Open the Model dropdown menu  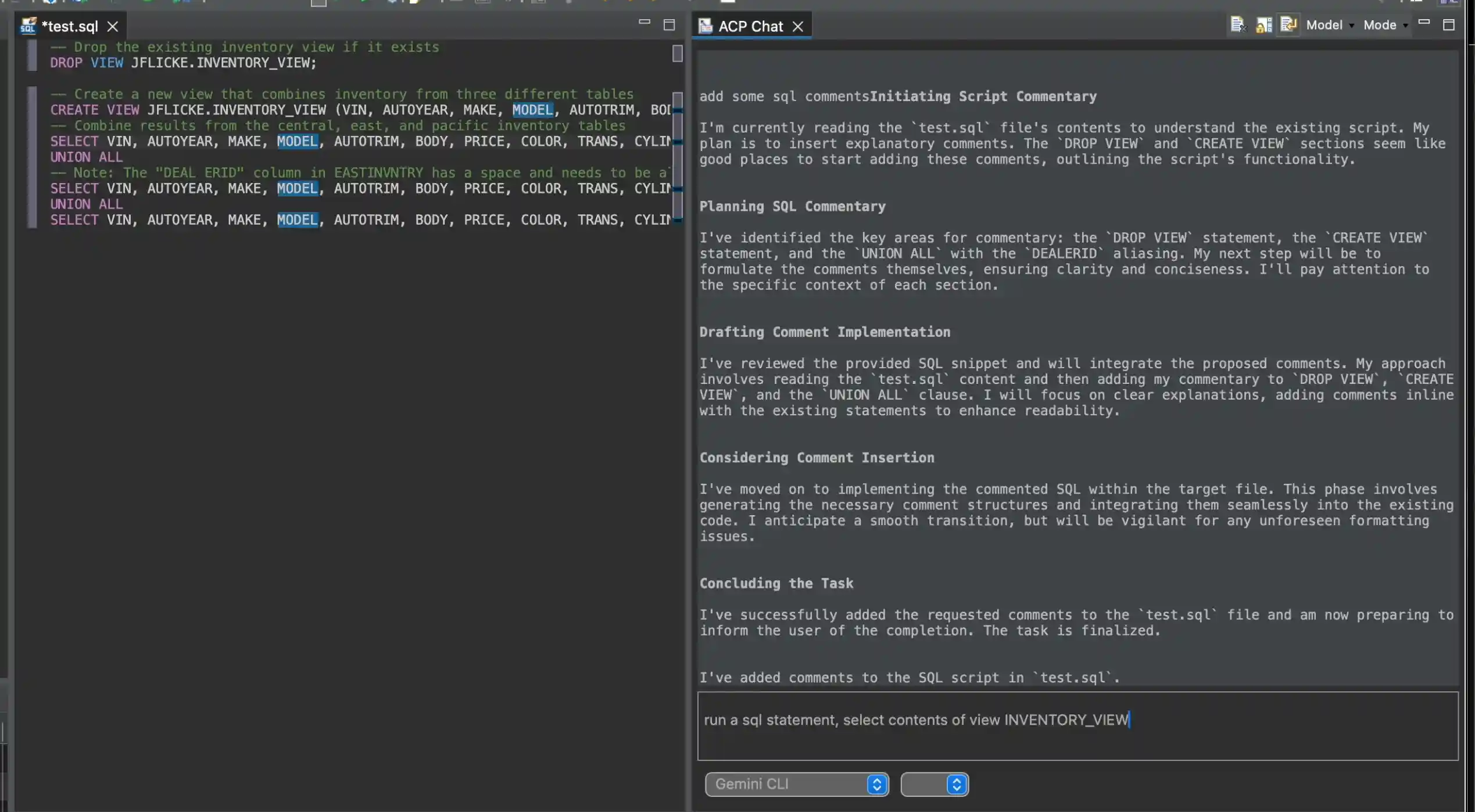(x=1329, y=25)
